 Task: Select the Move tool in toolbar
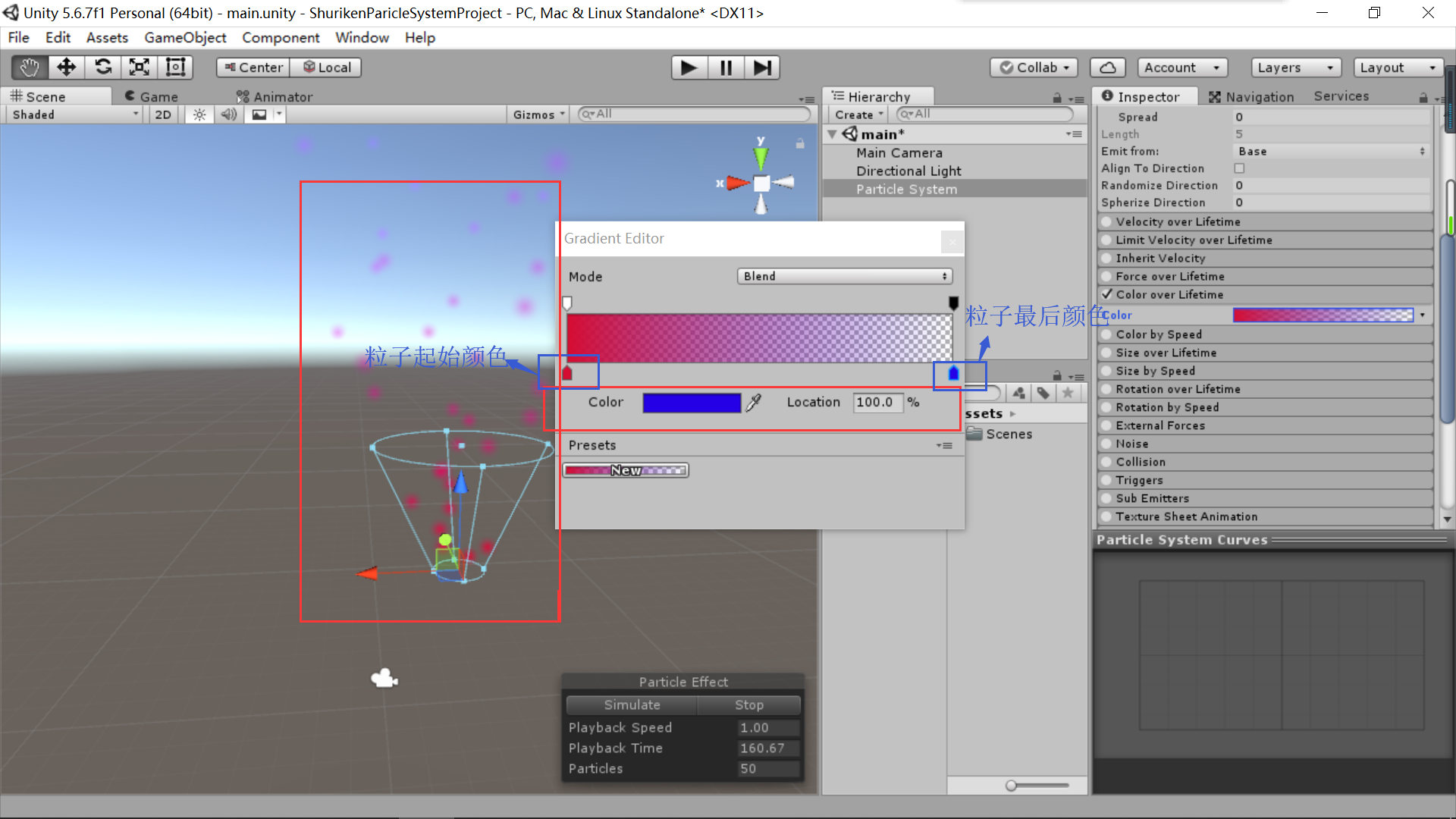point(66,67)
